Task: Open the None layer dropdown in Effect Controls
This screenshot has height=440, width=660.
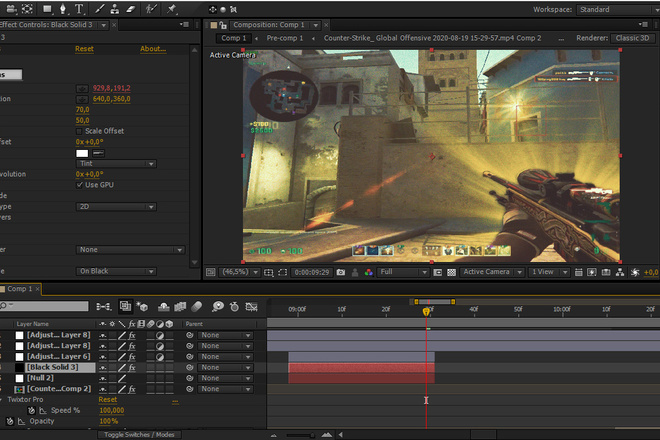Action: coord(130,250)
